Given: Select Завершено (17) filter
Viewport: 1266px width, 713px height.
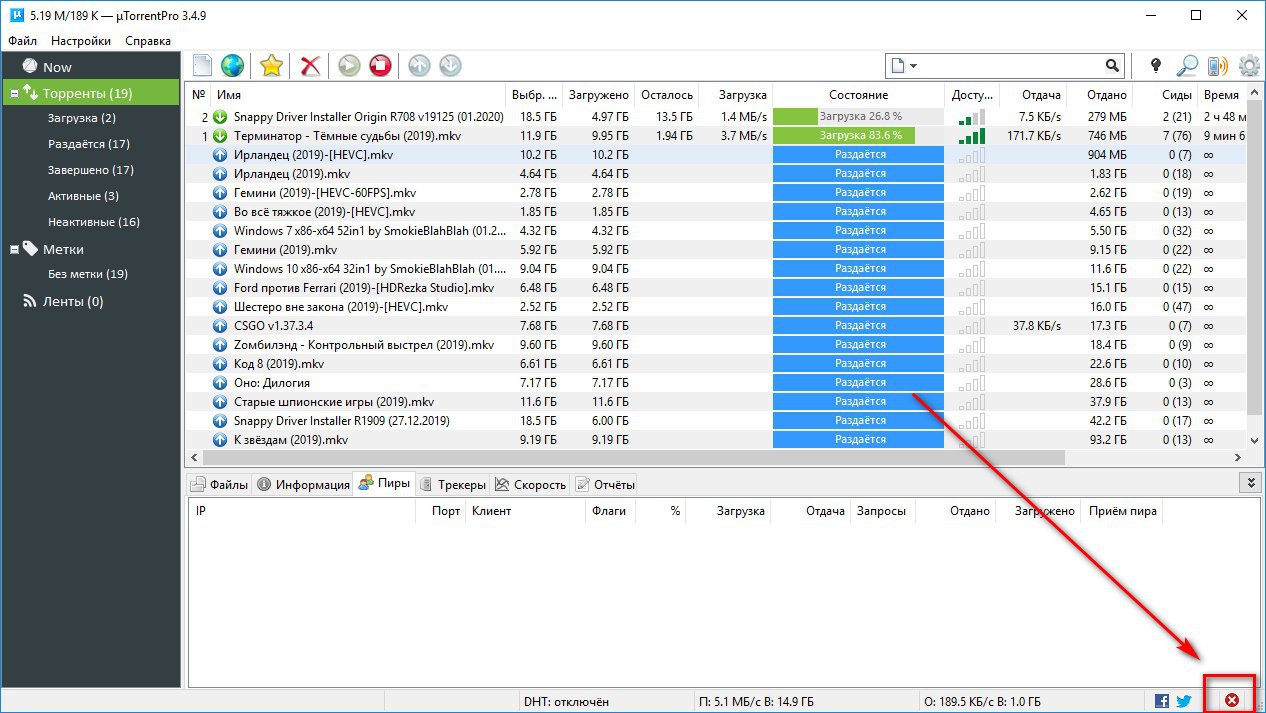Looking at the screenshot, I should (x=90, y=170).
